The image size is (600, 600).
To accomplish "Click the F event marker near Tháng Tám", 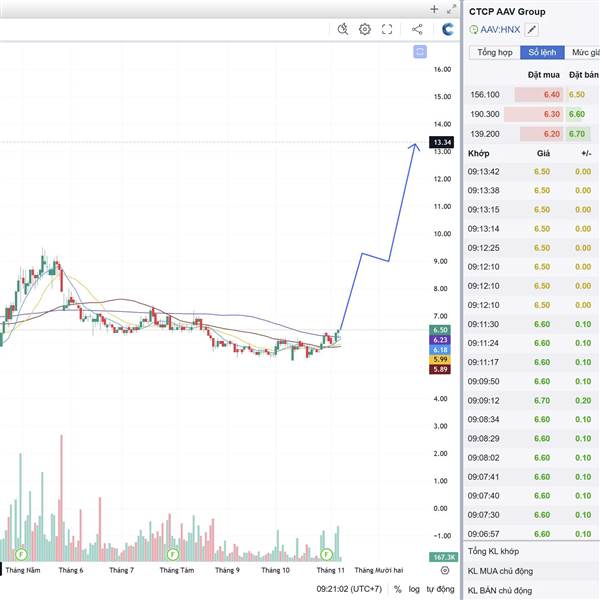I will (x=173, y=554).
